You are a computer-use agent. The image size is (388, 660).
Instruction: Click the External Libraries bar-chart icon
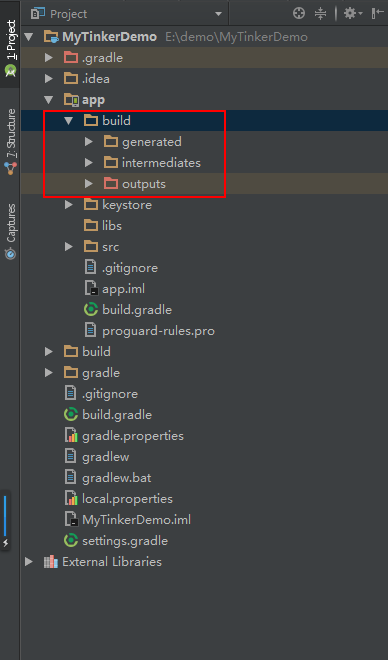pyautogui.click(x=51, y=562)
